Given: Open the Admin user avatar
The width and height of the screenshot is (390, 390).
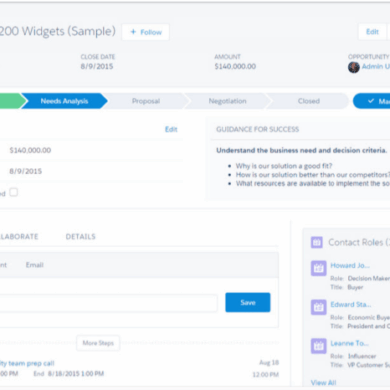Looking at the screenshot, I should tap(354, 67).
